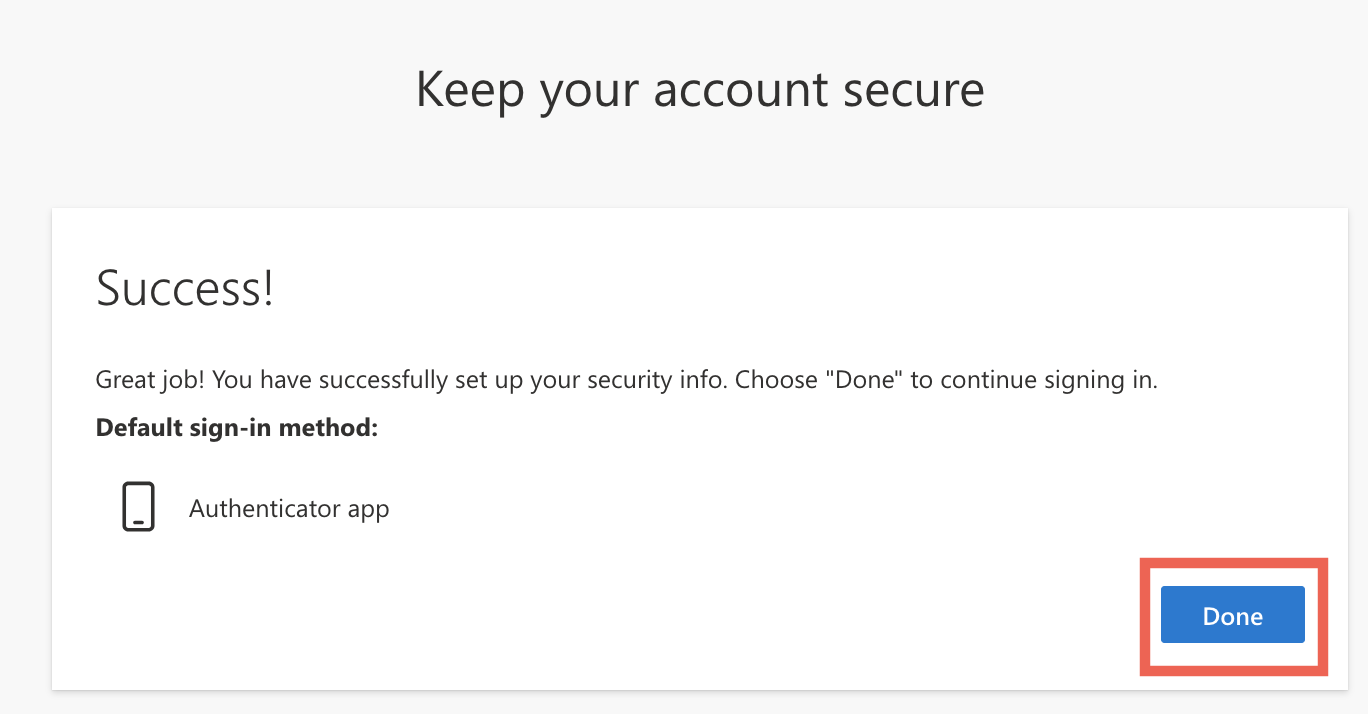1368x714 pixels.
Task: Click the Keep your account secure title
Action: (700, 90)
